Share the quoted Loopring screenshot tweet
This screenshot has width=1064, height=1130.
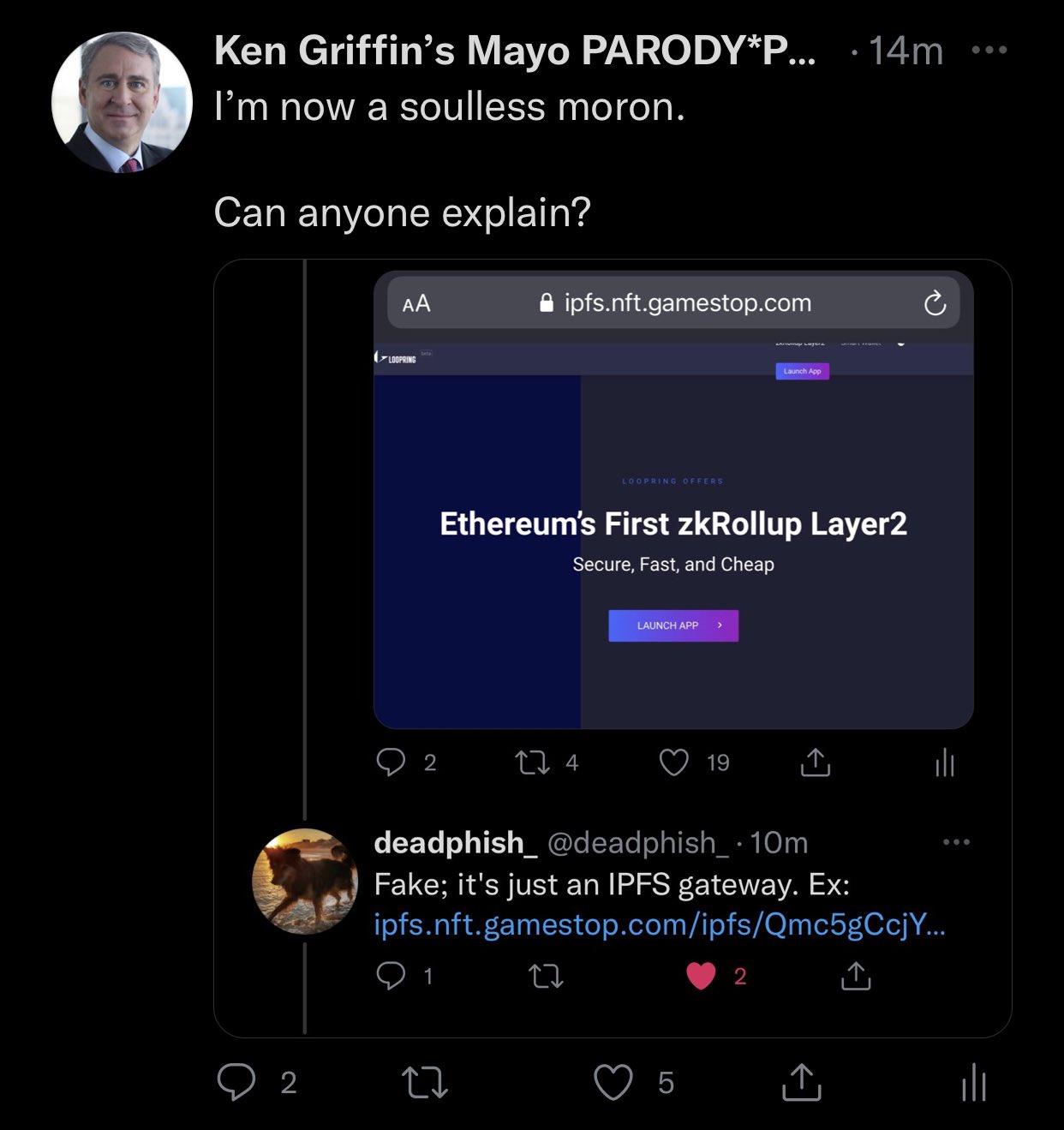click(x=816, y=762)
